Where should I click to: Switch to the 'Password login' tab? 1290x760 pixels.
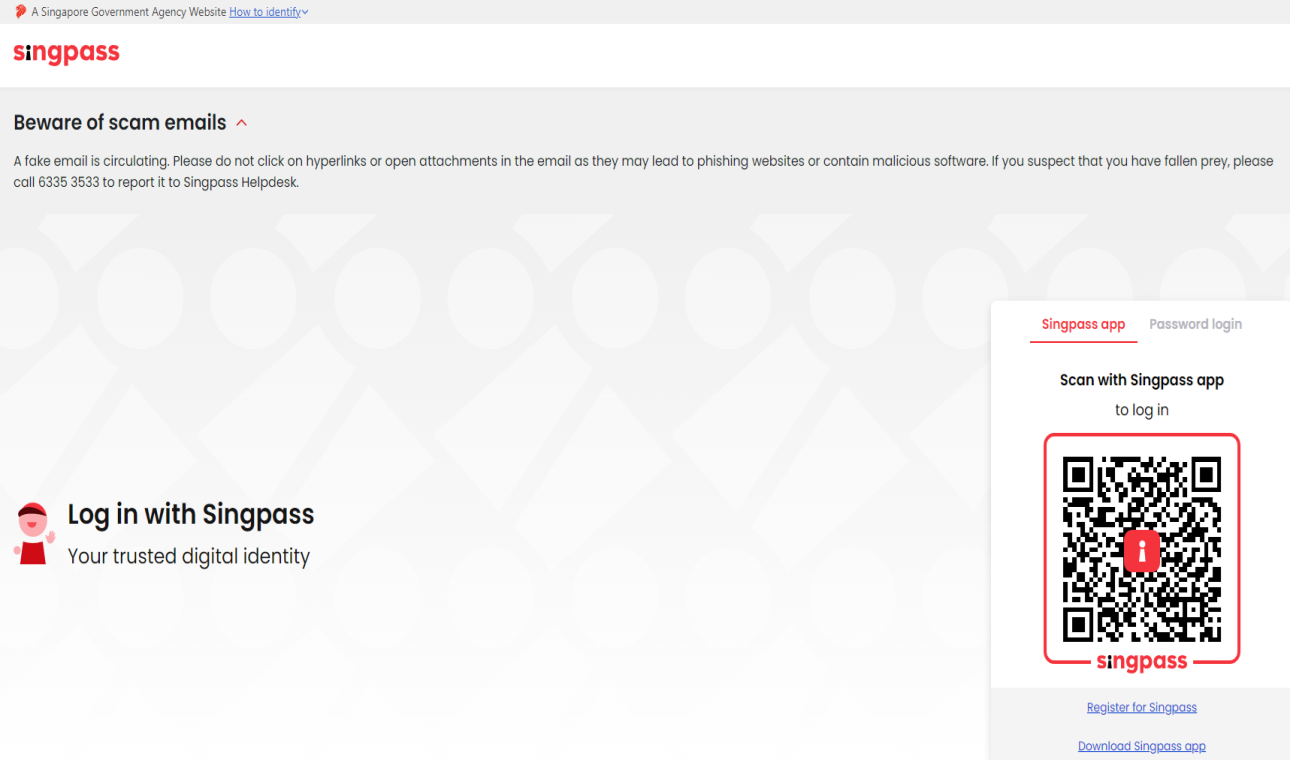(x=1195, y=324)
